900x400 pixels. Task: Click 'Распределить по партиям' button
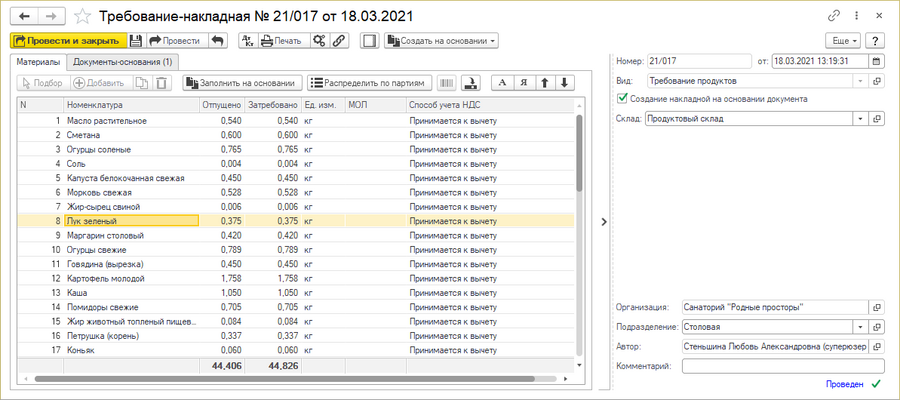pyautogui.click(x=371, y=83)
